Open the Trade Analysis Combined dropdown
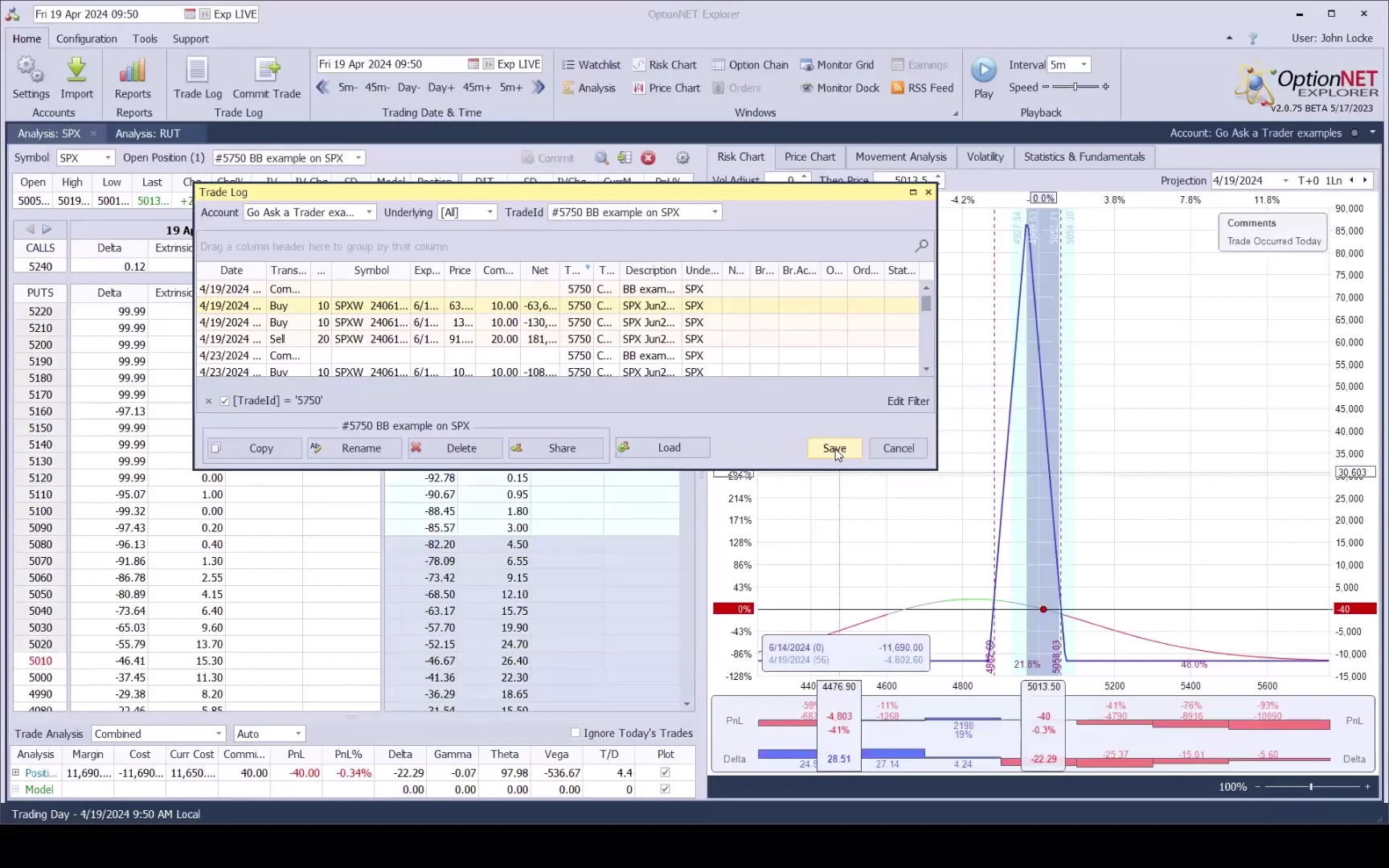The width and height of the screenshot is (1389, 868). [x=219, y=734]
